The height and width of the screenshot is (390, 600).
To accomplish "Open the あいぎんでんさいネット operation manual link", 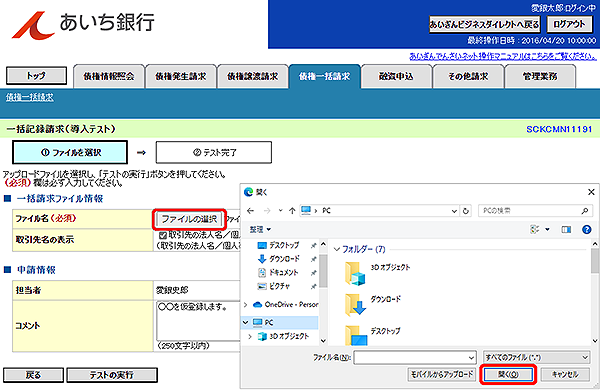I will click(x=503, y=56).
